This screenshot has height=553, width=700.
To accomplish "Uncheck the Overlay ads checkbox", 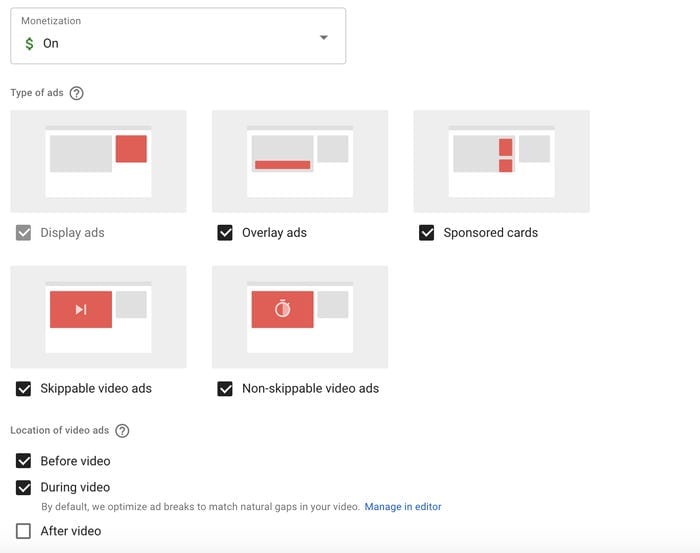I will (225, 233).
